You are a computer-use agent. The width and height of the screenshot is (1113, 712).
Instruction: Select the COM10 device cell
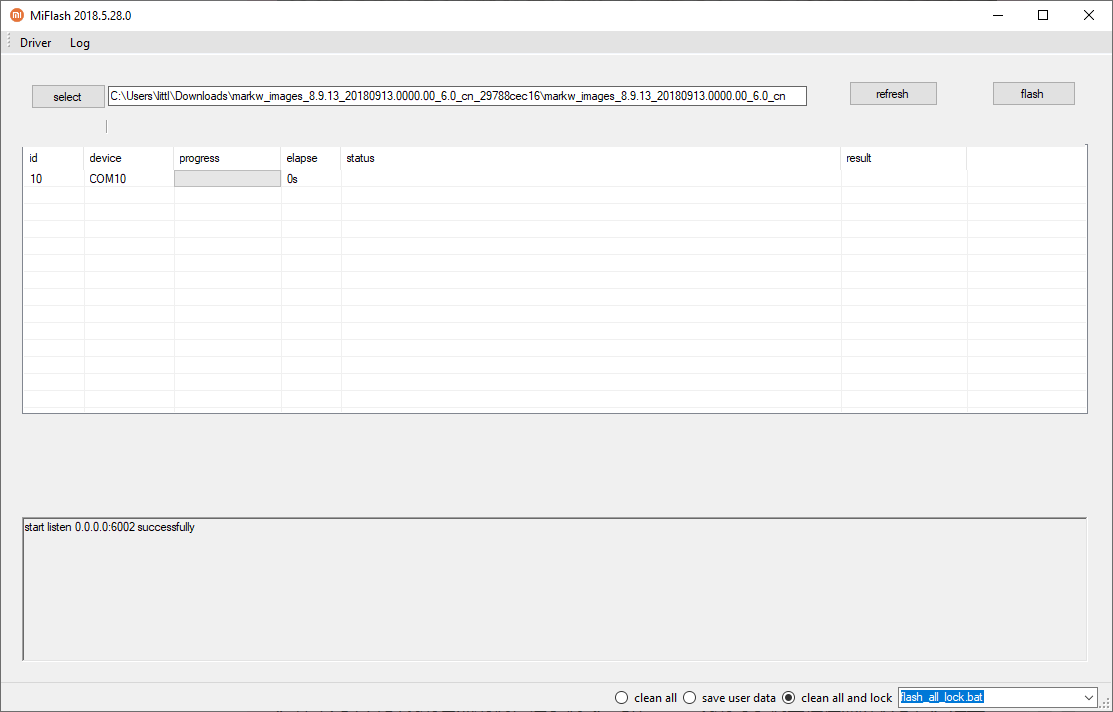(x=128, y=179)
